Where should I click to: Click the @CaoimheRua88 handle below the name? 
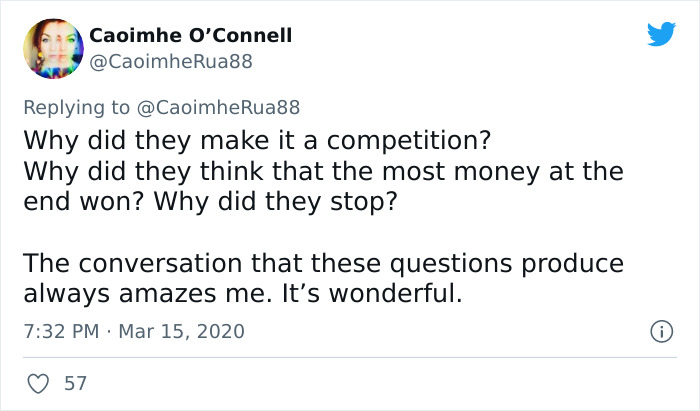pos(171,62)
